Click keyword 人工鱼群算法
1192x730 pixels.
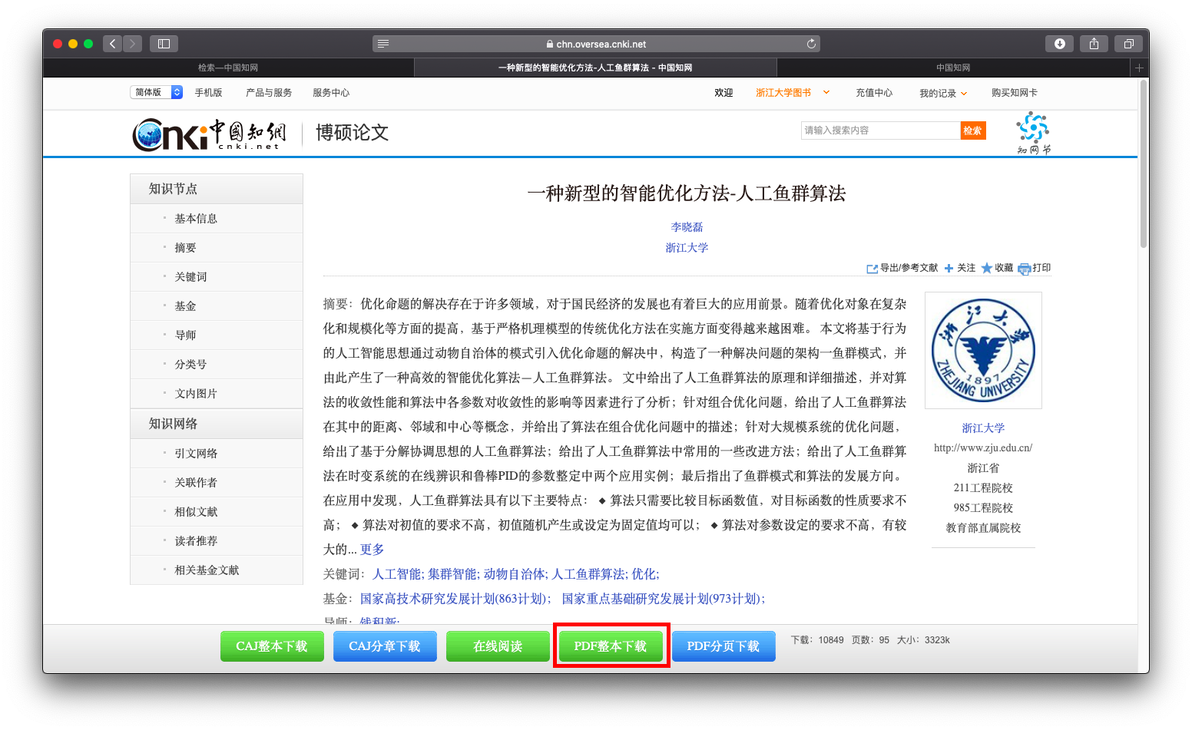[x=588, y=574]
